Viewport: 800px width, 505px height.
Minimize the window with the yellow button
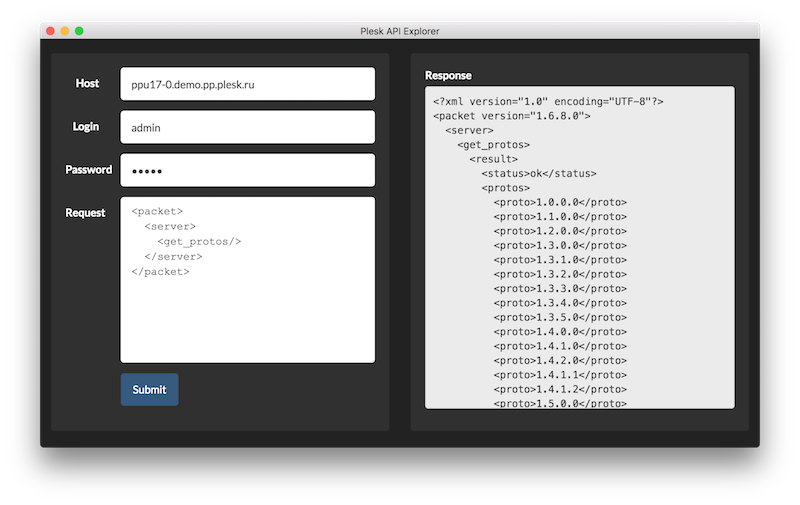point(65,31)
